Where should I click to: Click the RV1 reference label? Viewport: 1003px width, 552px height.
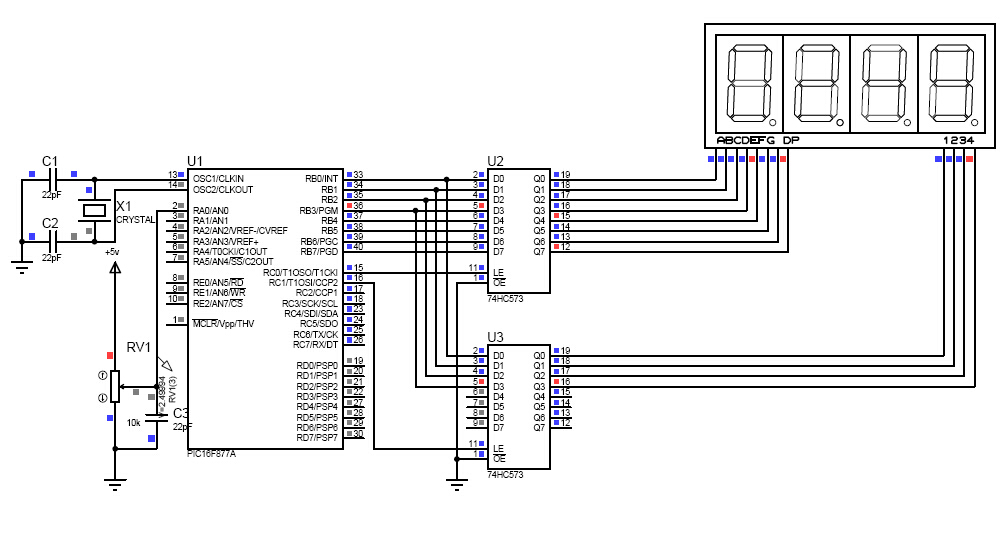point(139,347)
